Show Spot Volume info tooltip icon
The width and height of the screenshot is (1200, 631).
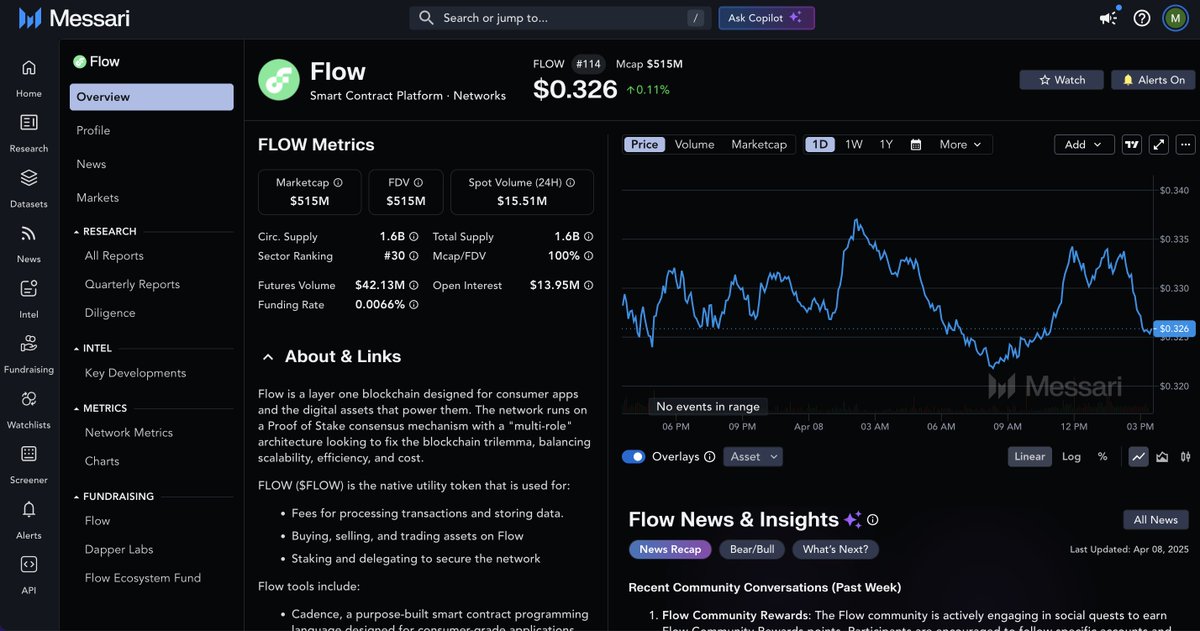tap(570, 183)
